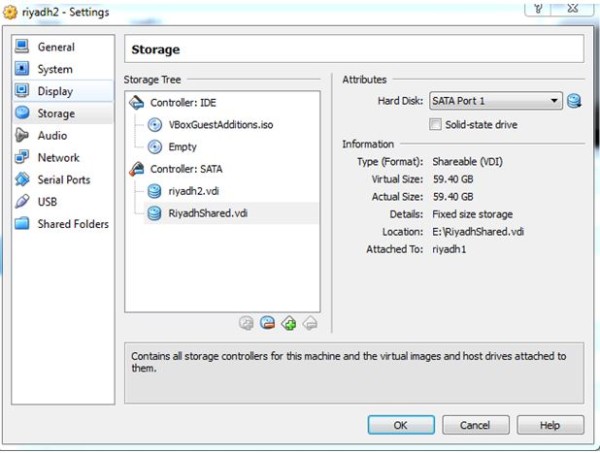This screenshot has width=600, height=453.
Task: Click the Cancel button
Action: pos(476,425)
